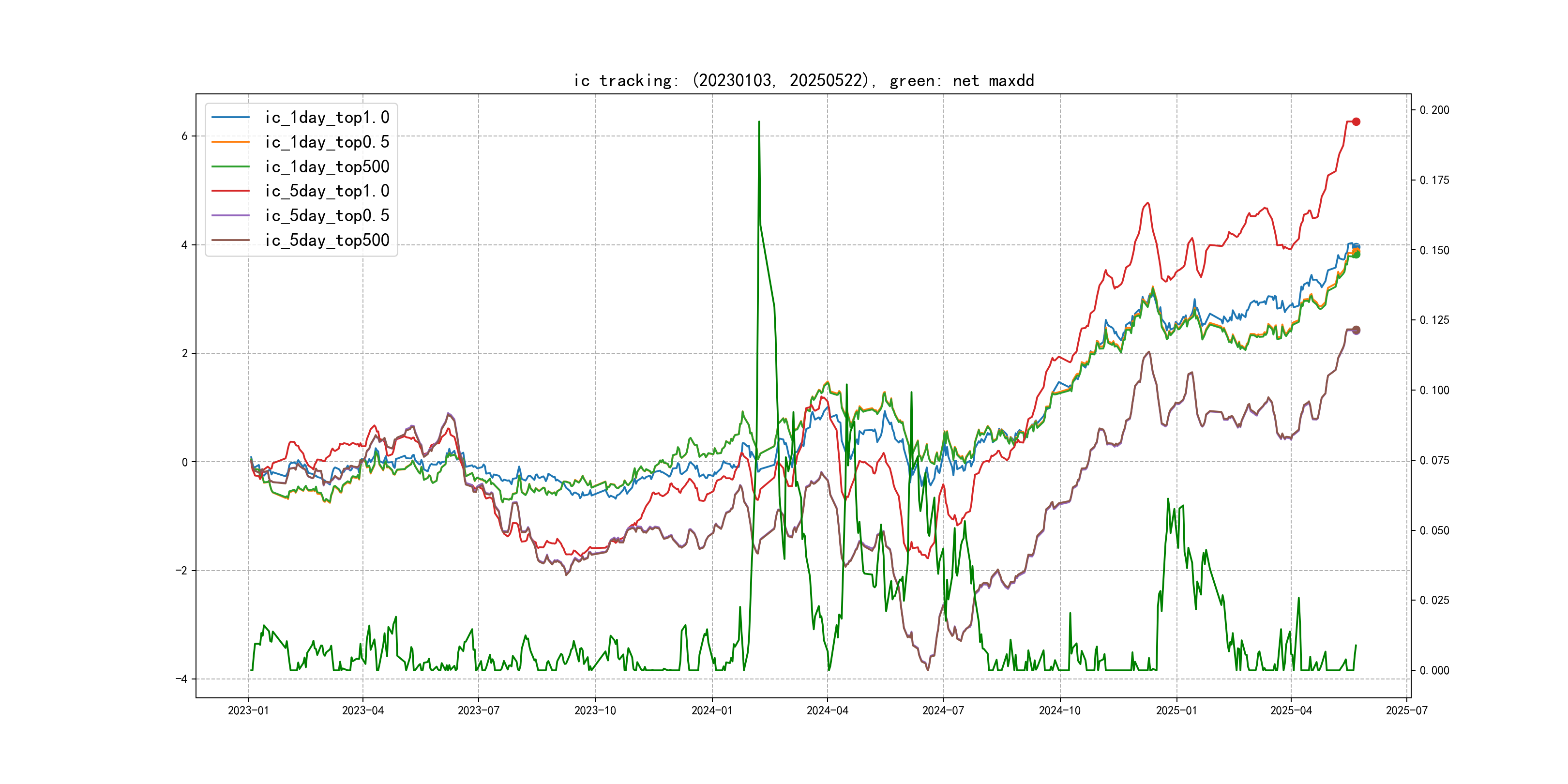This screenshot has height=784, width=1568.
Task: Click the ic_5day_top0.5 legend label
Action: coord(327,215)
